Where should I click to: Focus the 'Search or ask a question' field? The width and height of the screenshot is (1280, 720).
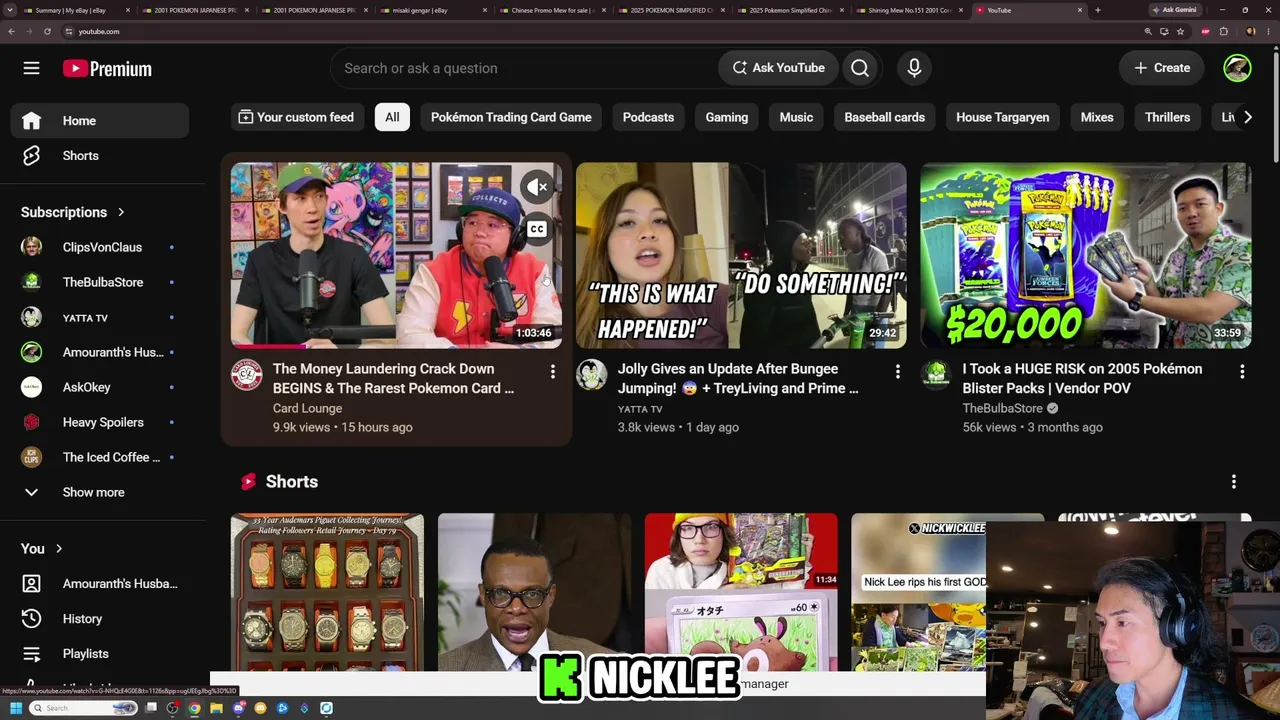pos(525,68)
